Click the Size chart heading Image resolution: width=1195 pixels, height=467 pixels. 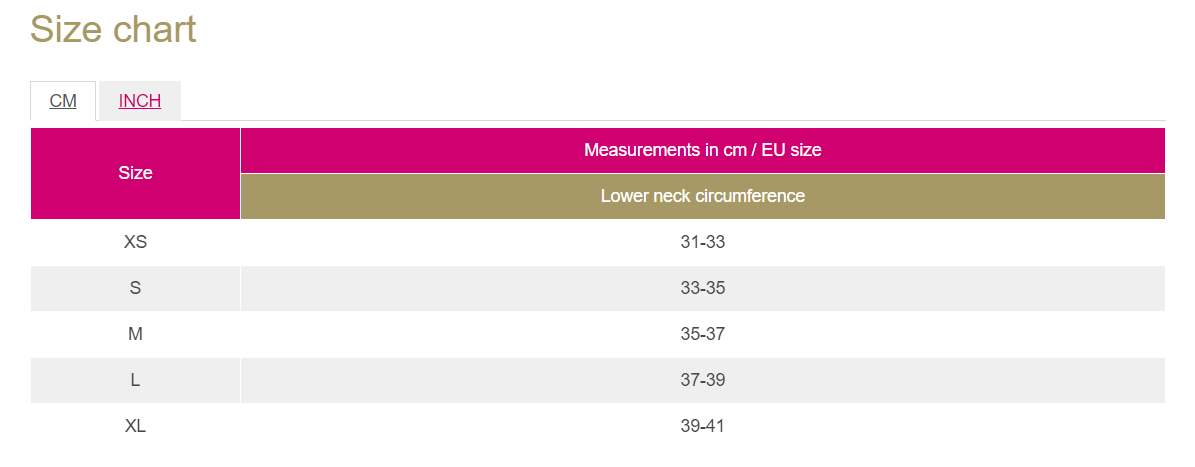[x=113, y=29]
